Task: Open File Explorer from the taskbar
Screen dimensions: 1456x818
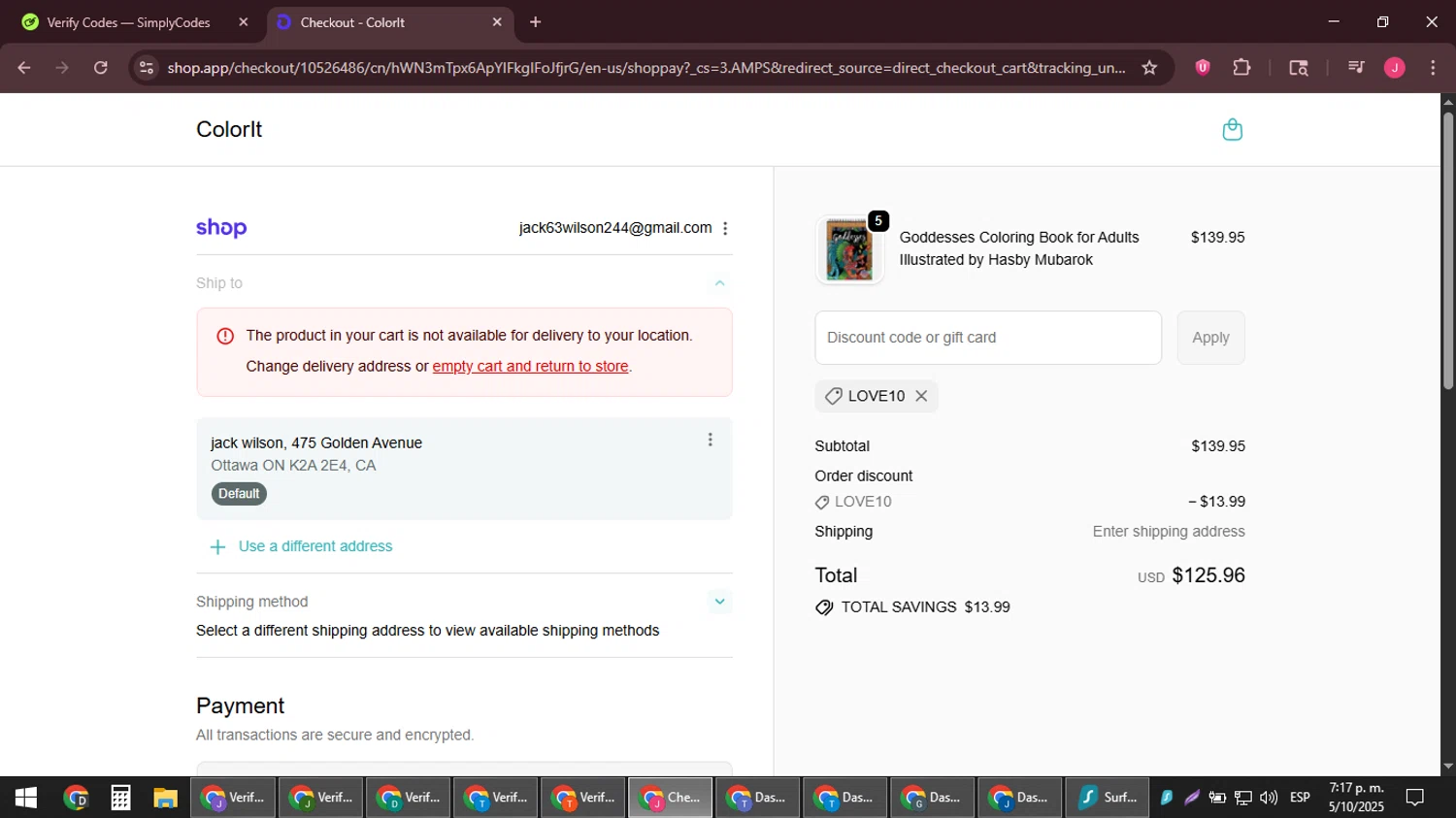Action: [x=166, y=798]
